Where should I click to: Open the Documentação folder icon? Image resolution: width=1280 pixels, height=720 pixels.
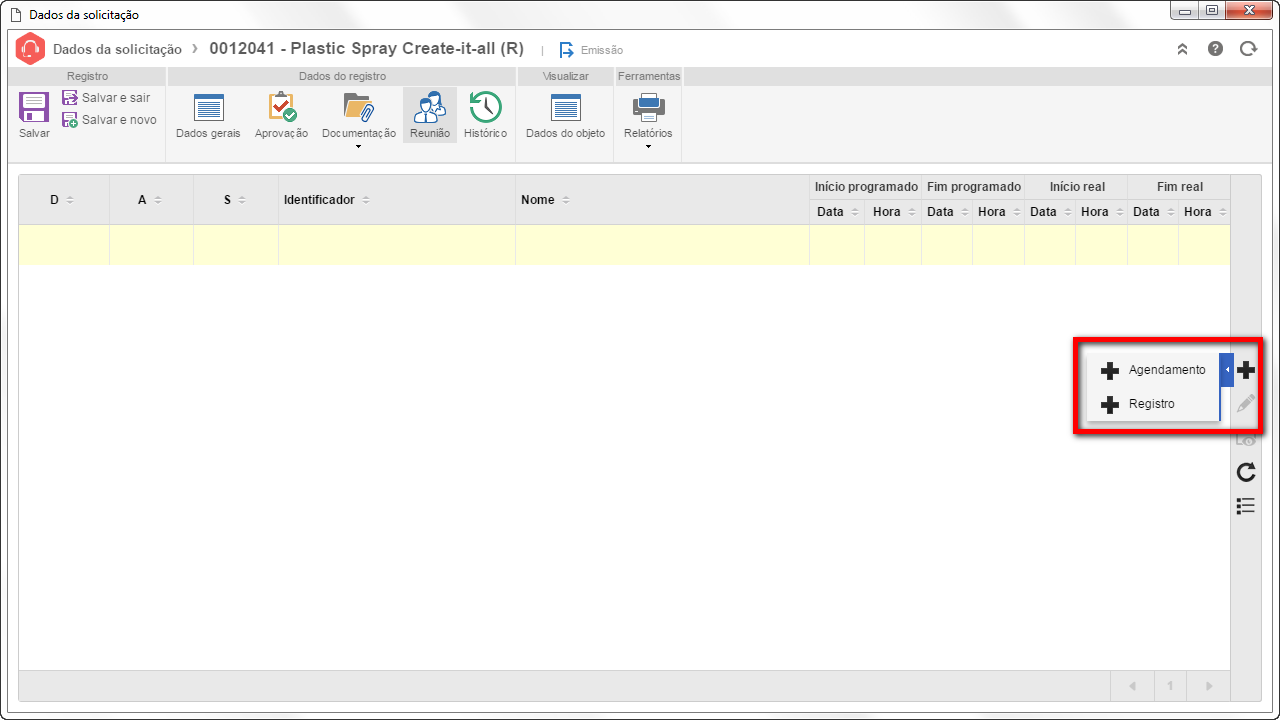(358, 107)
